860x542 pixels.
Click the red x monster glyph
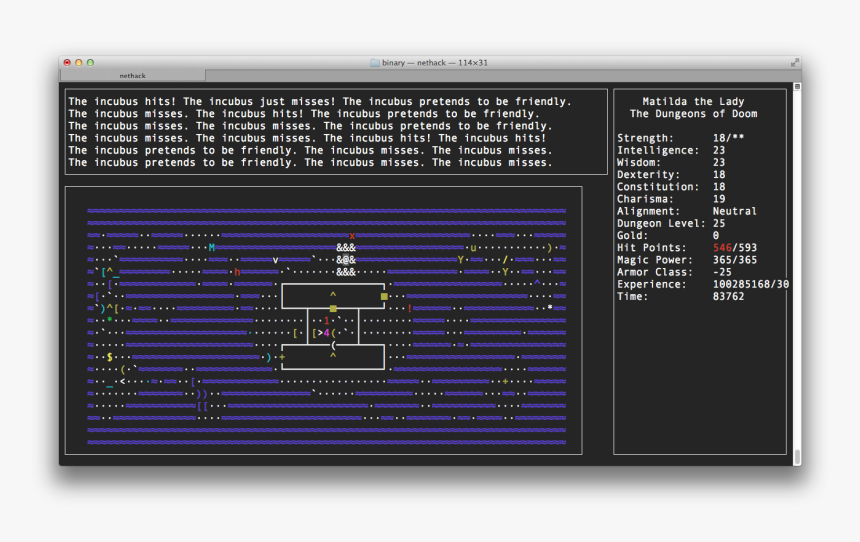(352, 236)
